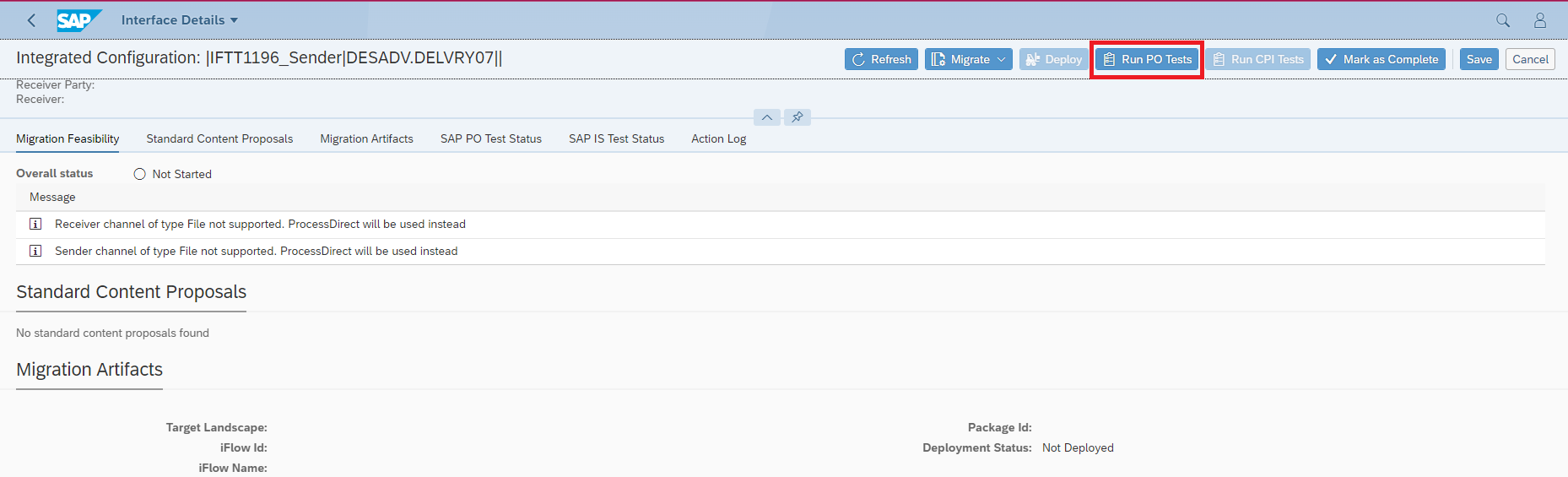1568x477 pixels.
Task: Go to SAP IS Test Status tab
Action: tap(616, 138)
